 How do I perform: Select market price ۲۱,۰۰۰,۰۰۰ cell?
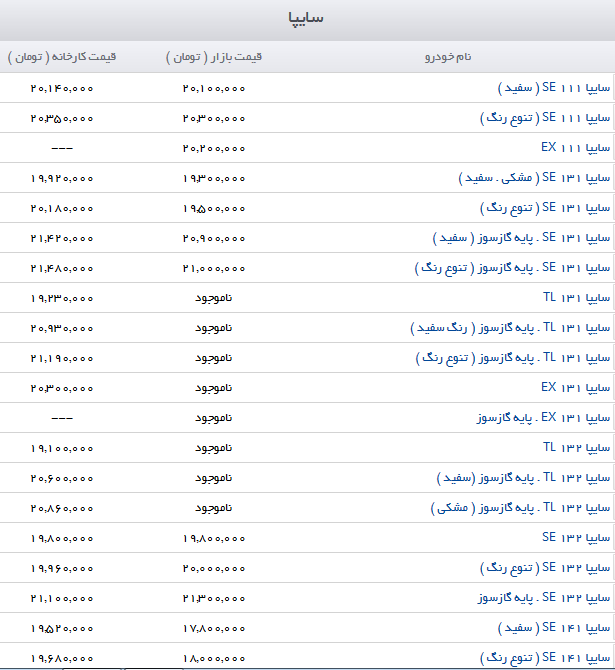click(x=214, y=268)
